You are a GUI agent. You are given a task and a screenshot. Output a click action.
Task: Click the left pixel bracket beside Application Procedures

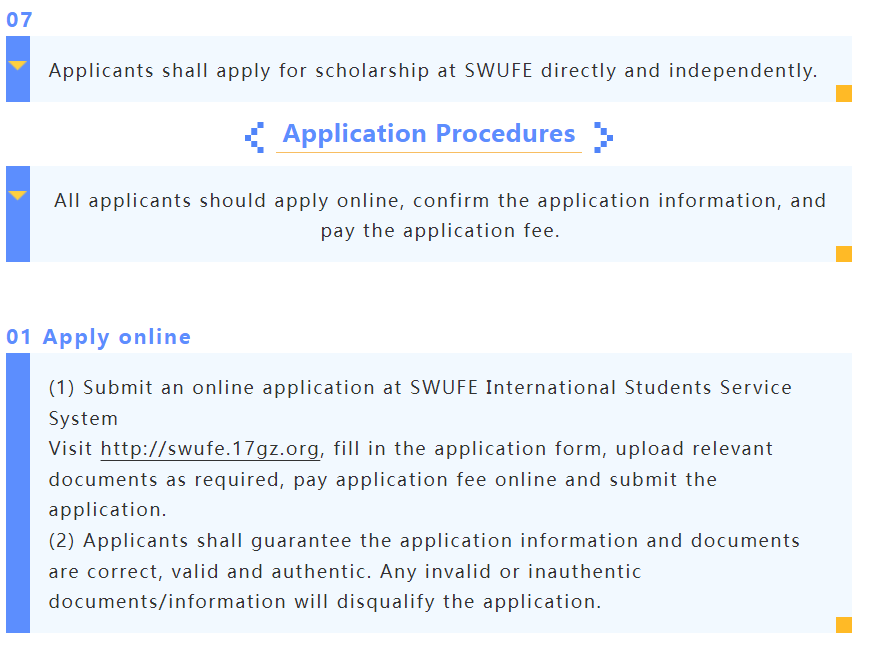click(255, 136)
